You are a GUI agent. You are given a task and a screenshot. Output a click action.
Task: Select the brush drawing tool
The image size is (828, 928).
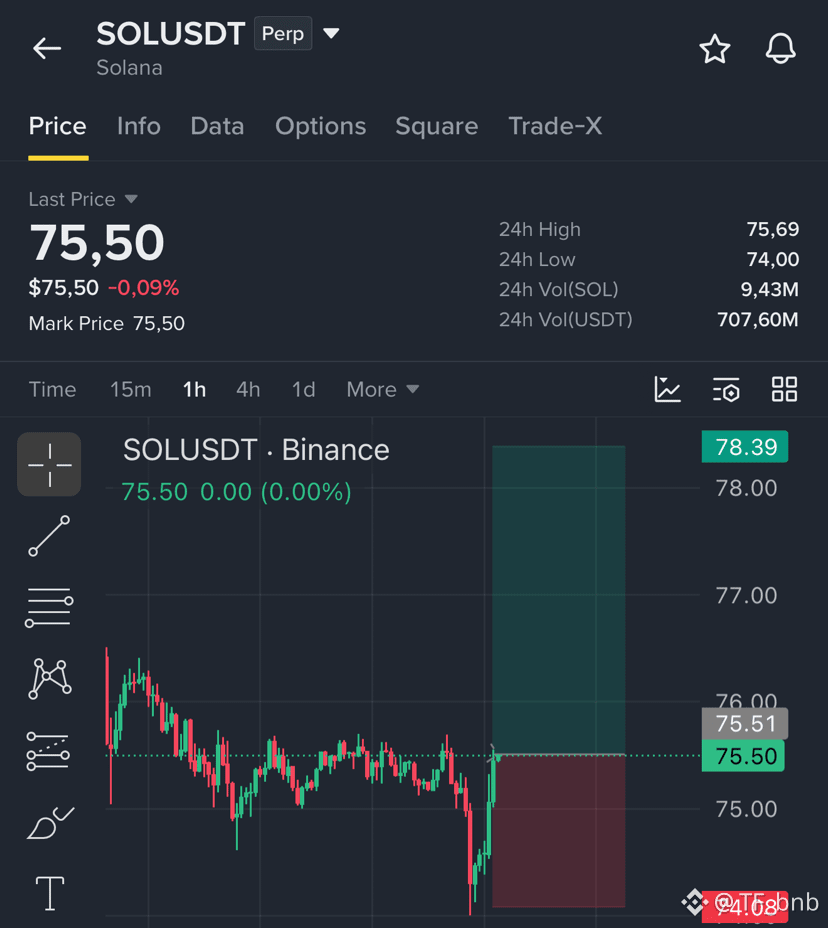(x=50, y=823)
